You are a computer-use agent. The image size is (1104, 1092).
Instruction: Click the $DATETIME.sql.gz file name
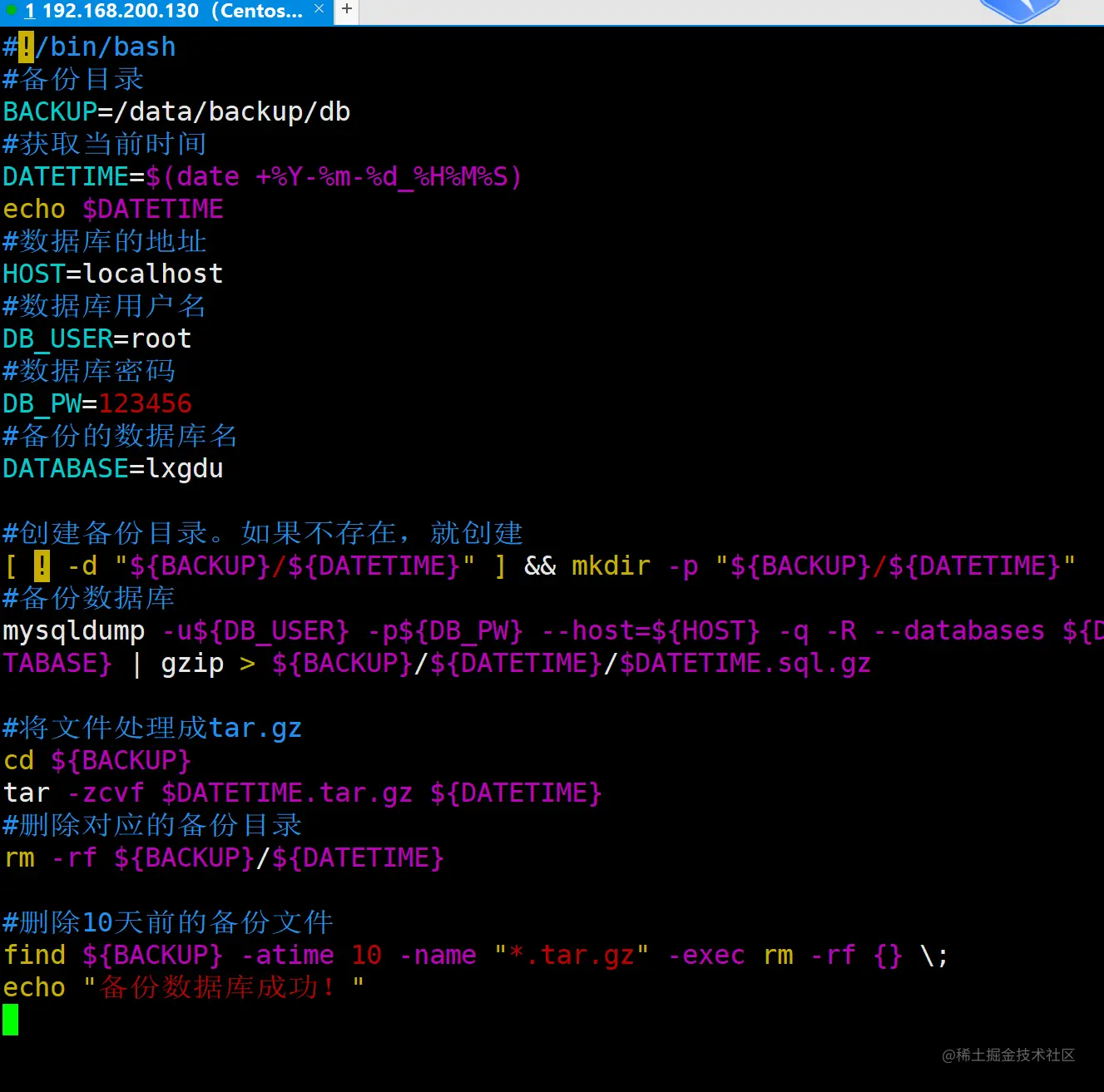745,663
